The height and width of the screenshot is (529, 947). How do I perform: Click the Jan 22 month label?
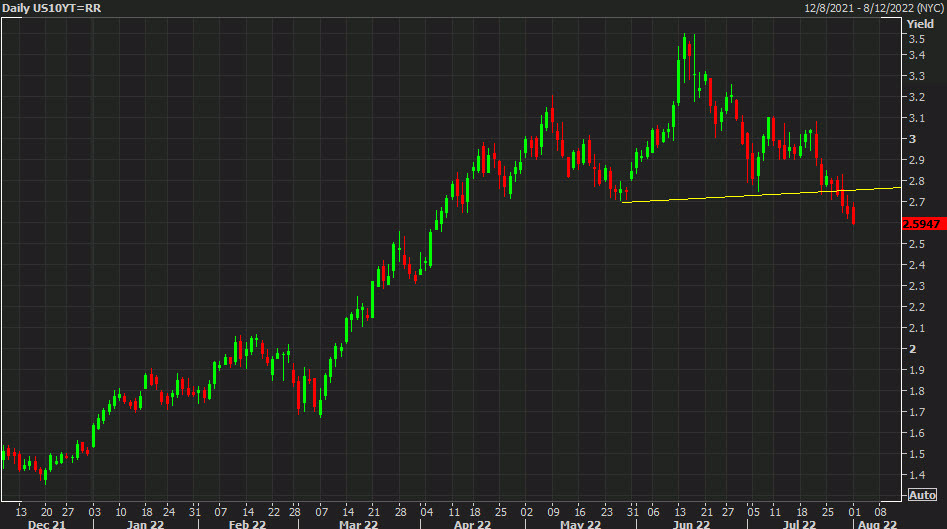pyautogui.click(x=145, y=524)
